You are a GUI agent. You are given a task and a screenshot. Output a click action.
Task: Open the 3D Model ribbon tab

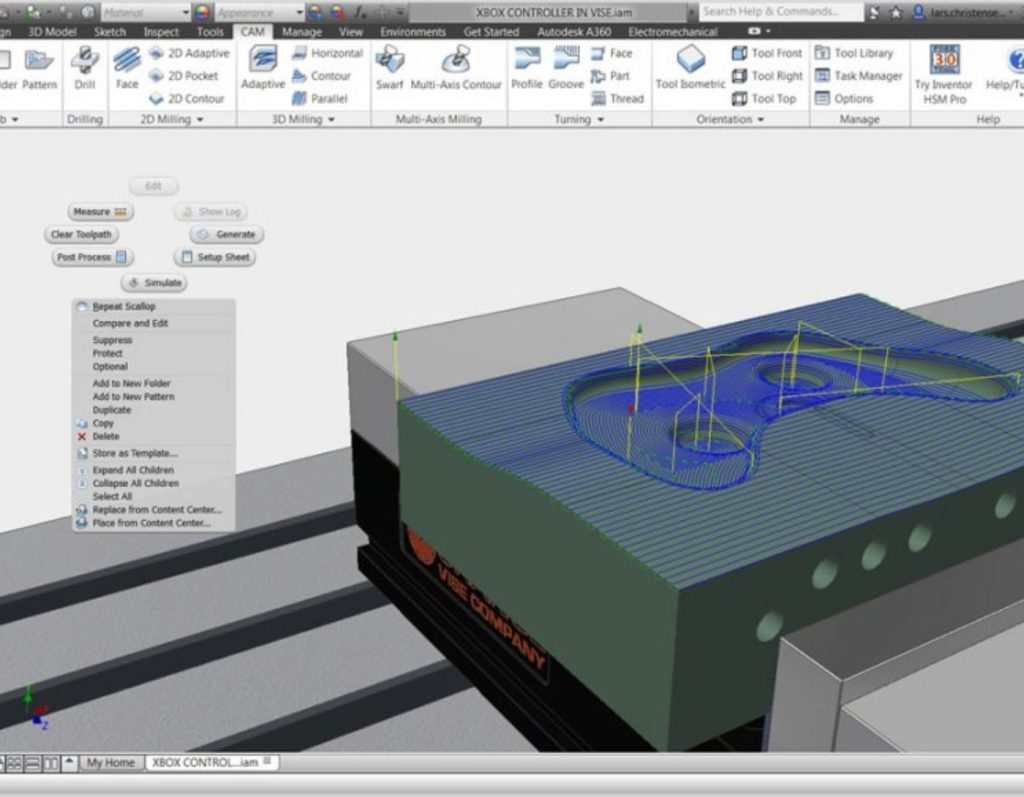pos(52,31)
